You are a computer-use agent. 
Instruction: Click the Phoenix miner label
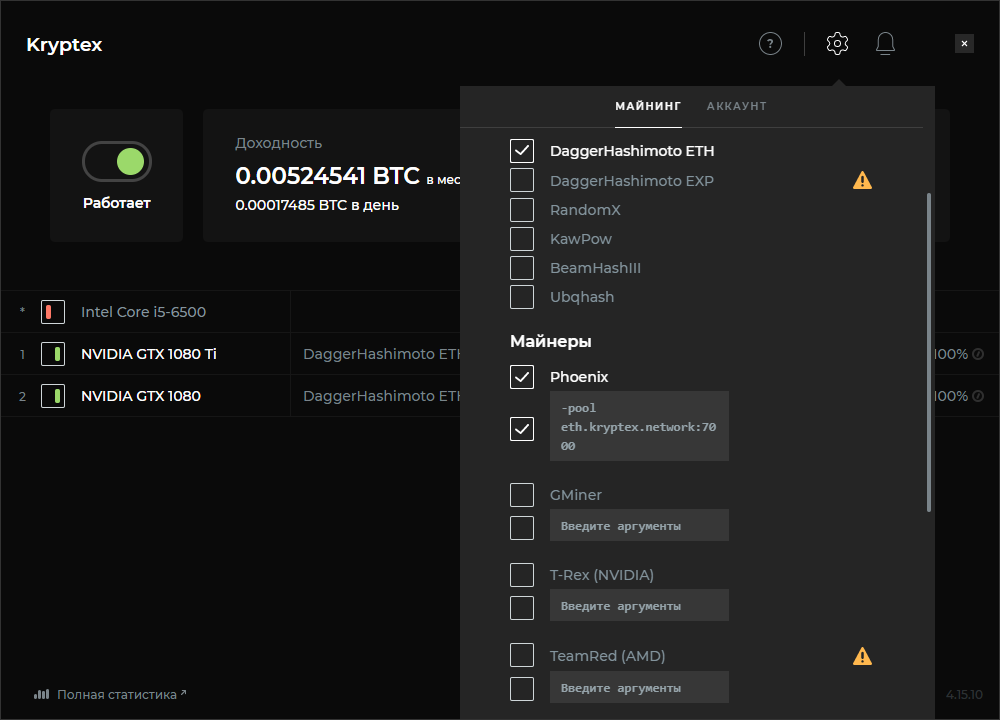579,377
